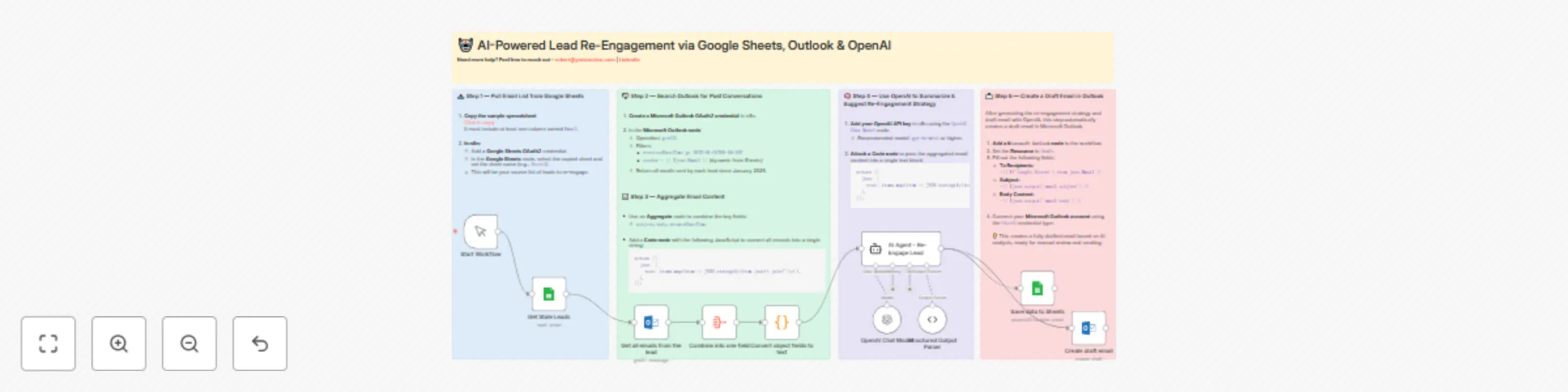Select the Combine into one field aggregate node

[719, 322]
